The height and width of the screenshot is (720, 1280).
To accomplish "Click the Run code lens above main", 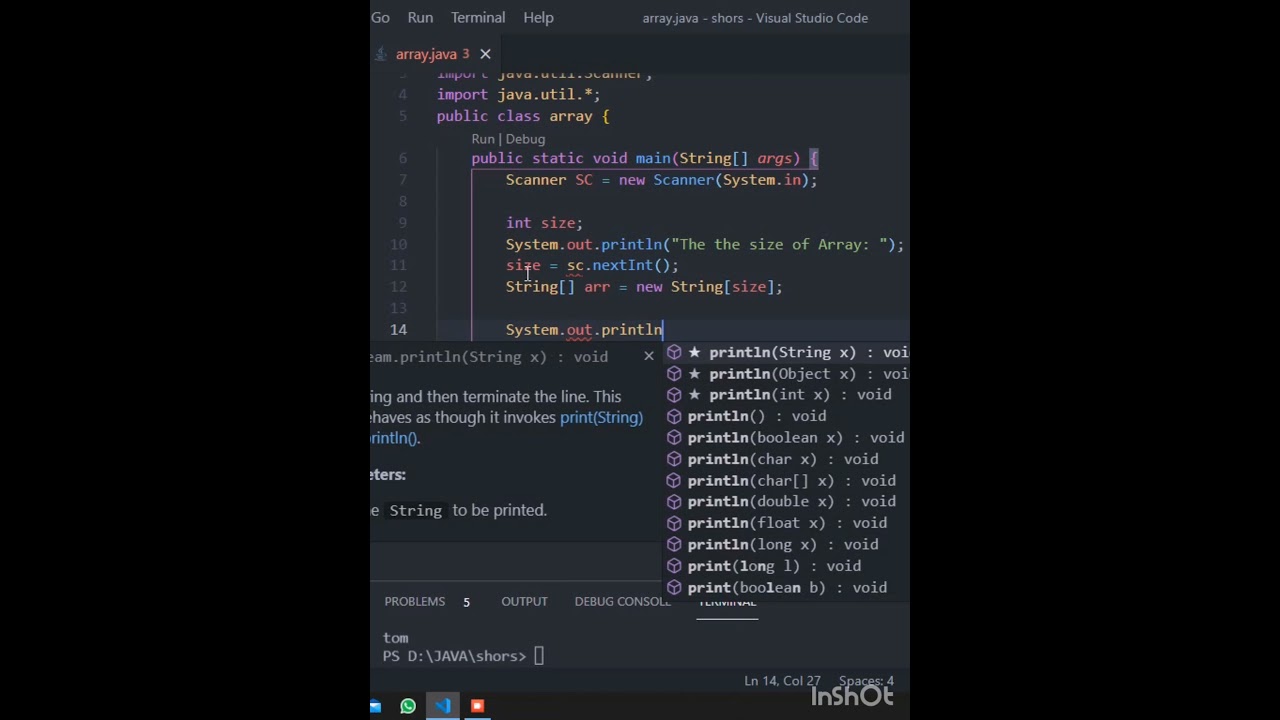I will pyautogui.click(x=483, y=139).
